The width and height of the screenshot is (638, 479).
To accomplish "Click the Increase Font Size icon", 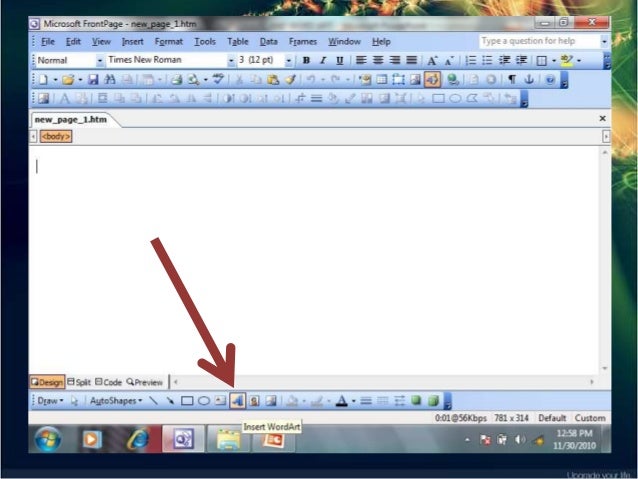I will [432, 61].
